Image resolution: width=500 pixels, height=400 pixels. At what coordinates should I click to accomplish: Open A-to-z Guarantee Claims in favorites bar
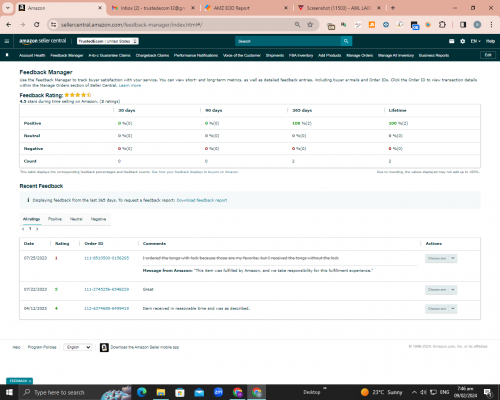click(x=109, y=55)
